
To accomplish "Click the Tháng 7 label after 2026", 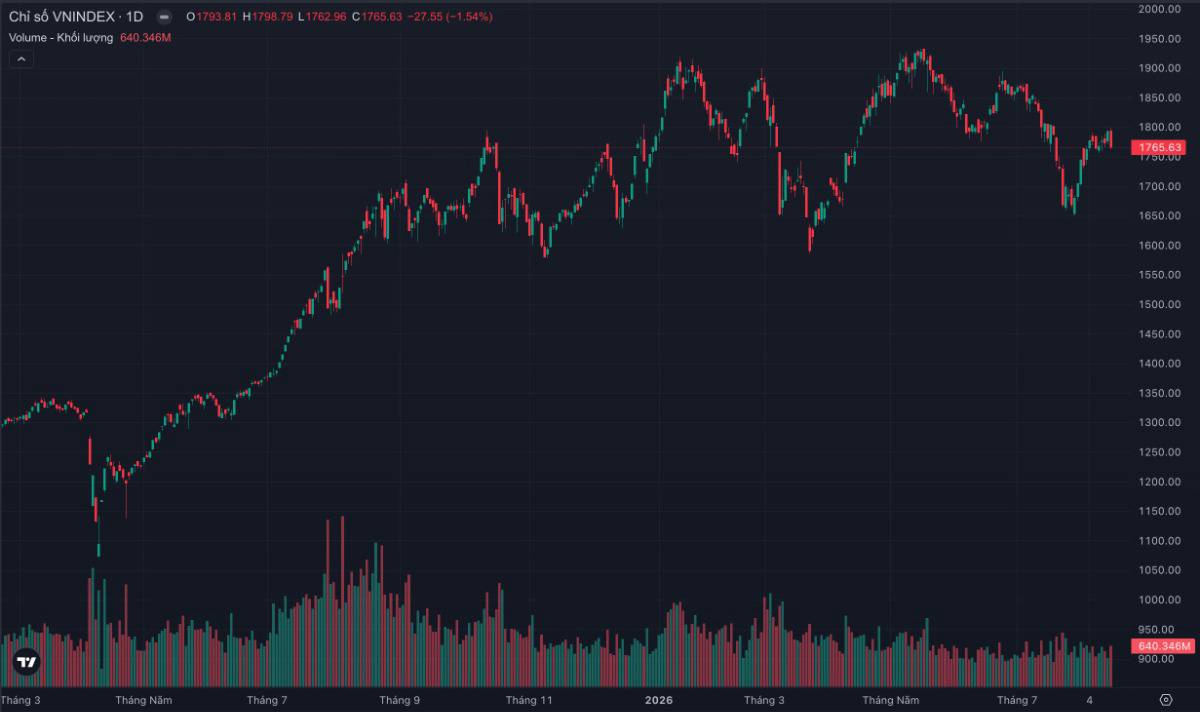I will [x=1017, y=700].
